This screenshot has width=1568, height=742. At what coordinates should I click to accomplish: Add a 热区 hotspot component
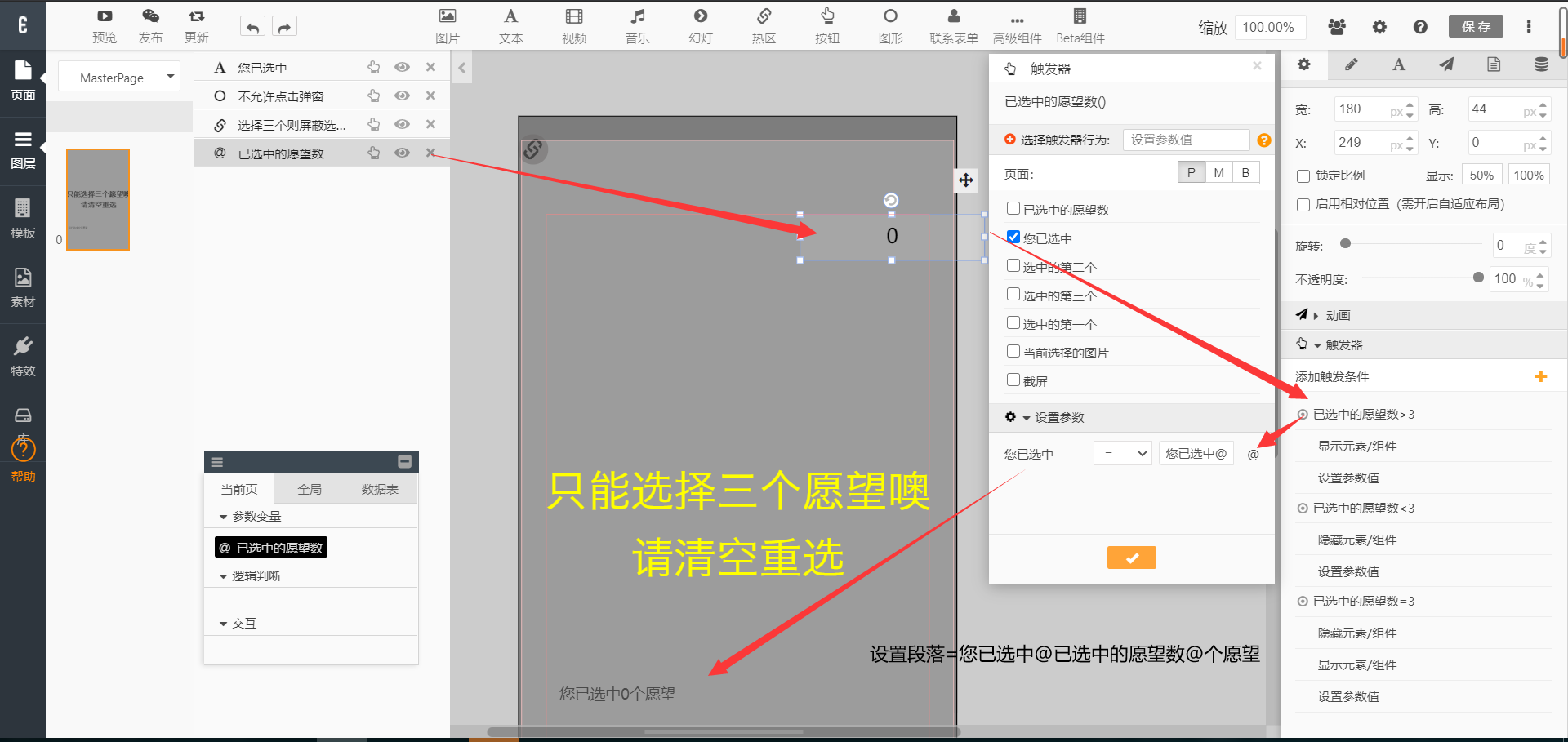pos(764,16)
